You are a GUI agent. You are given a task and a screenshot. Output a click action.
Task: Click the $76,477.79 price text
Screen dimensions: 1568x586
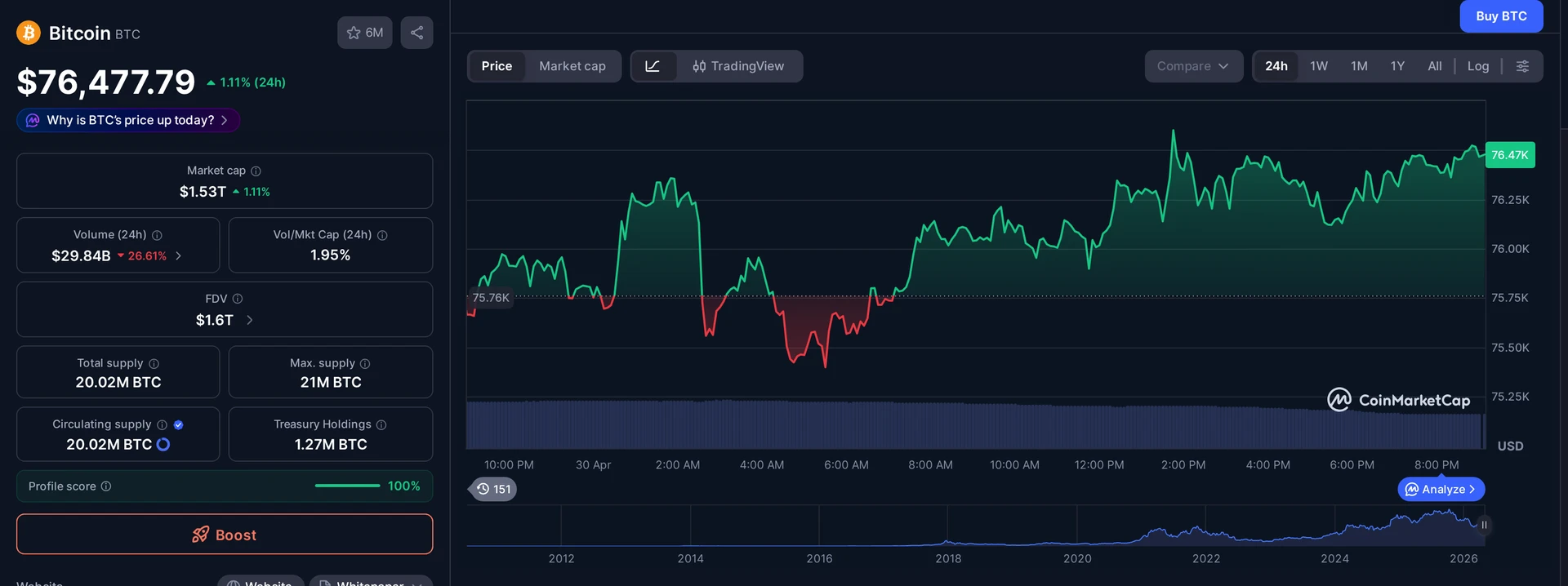click(x=106, y=82)
